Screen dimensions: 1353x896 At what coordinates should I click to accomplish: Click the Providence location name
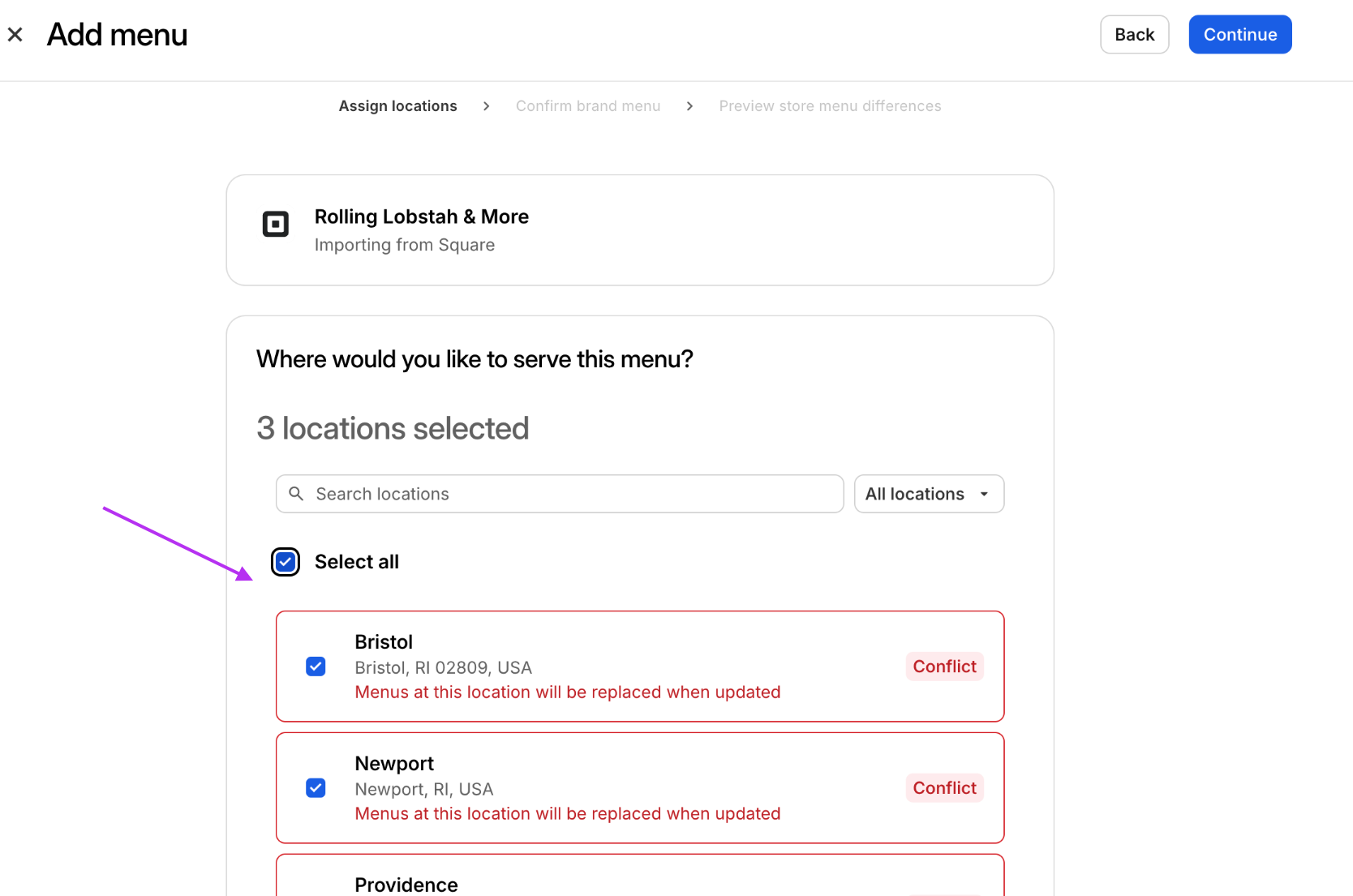[x=406, y=885]
